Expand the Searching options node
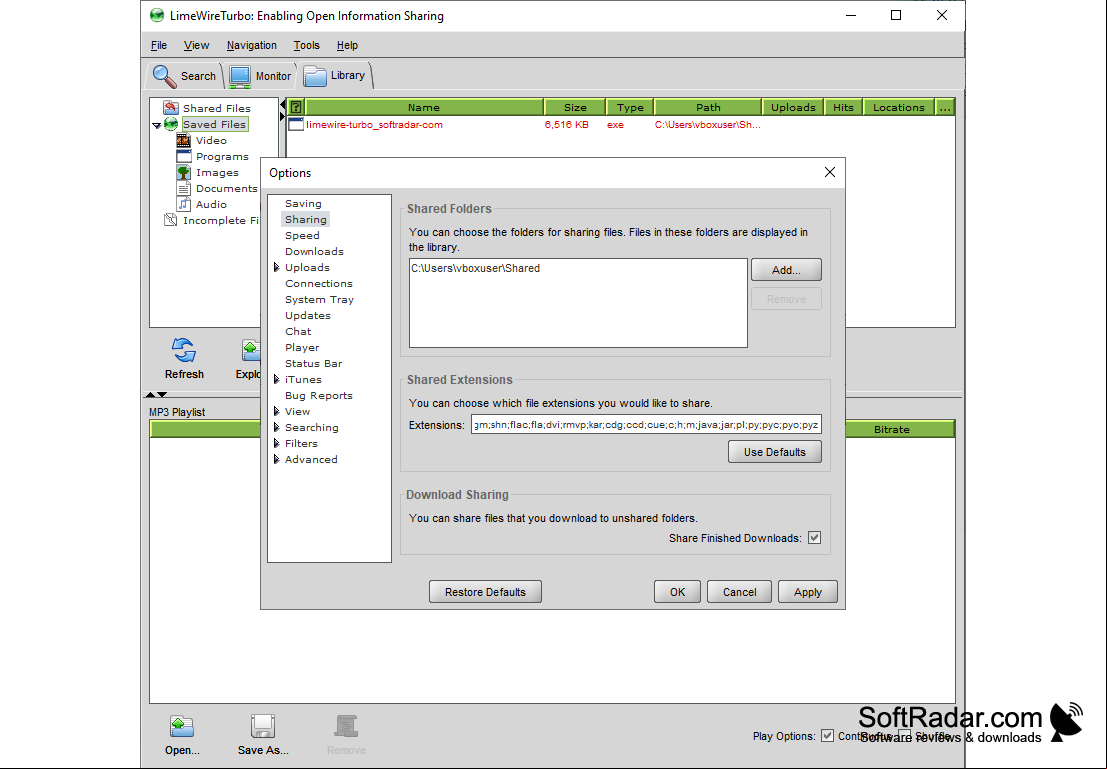Screen dimensions: 1107x769 tap(277, 428)
